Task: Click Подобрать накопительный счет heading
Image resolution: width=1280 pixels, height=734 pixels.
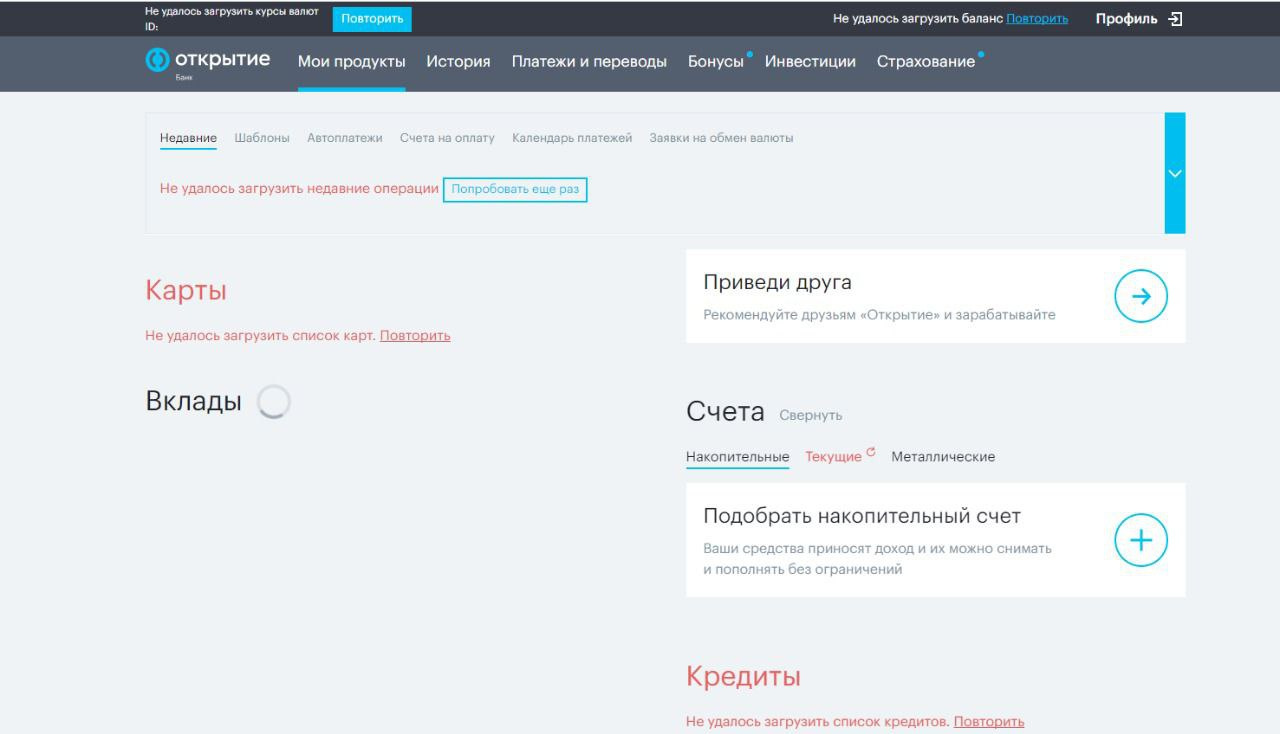Action: (x=862, y=517)
